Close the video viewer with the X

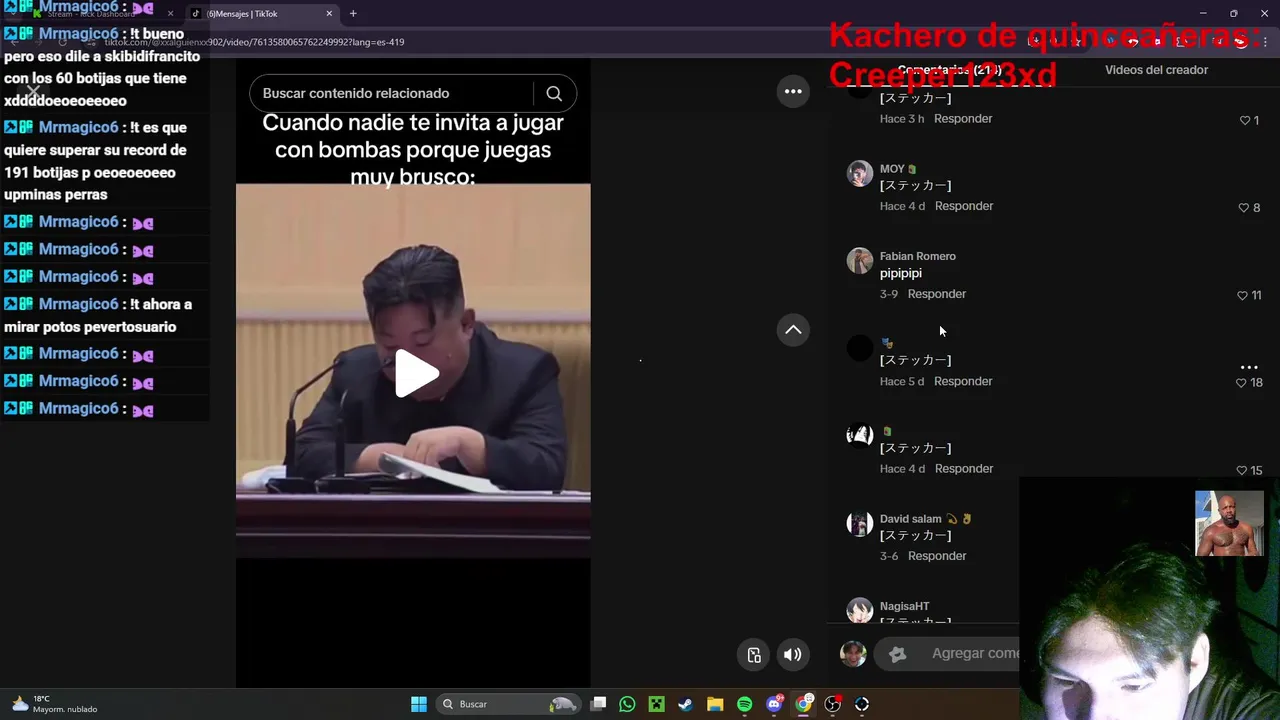pos(33,91)
